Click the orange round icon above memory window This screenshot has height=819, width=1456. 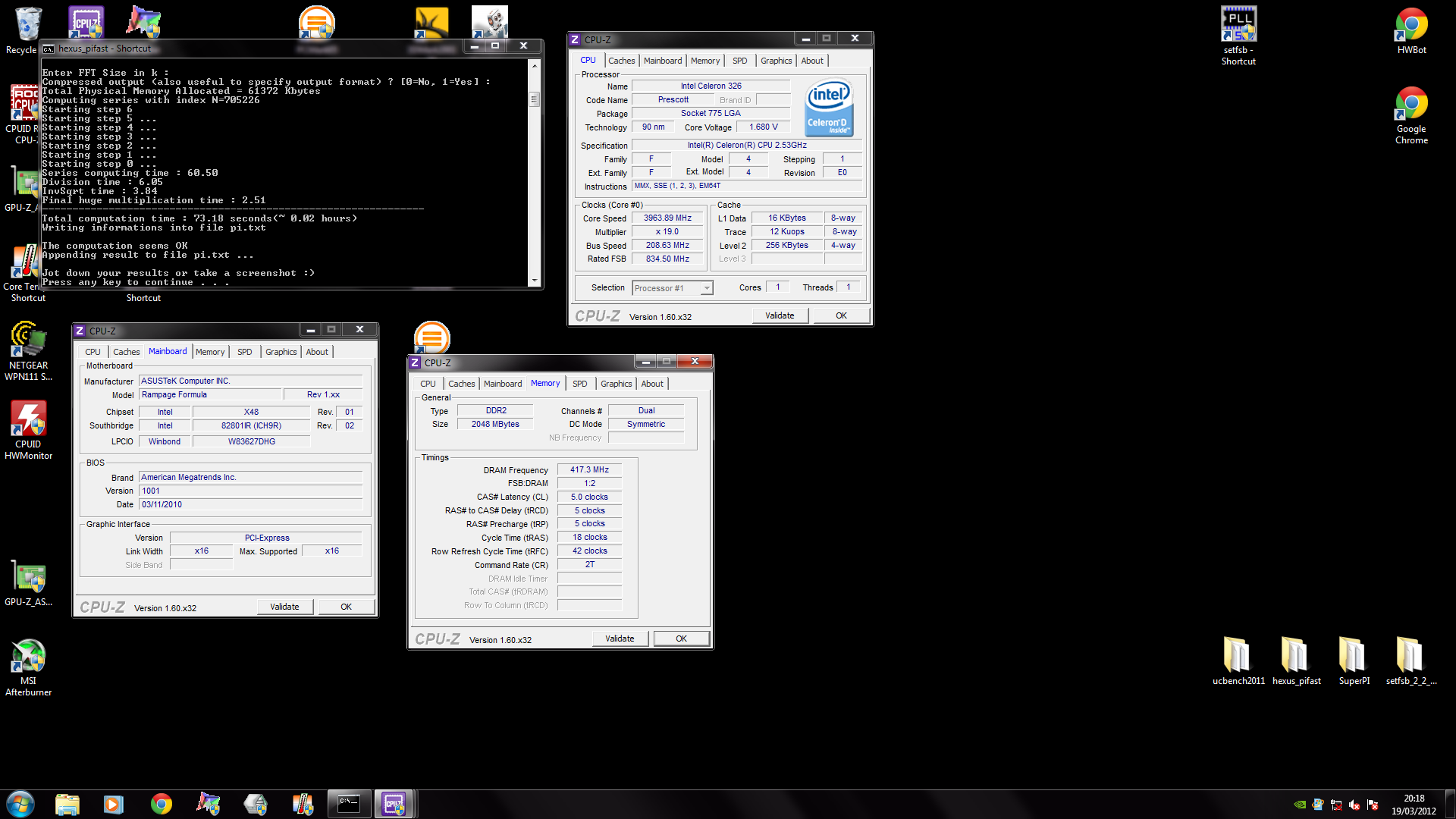pos(431,337)
